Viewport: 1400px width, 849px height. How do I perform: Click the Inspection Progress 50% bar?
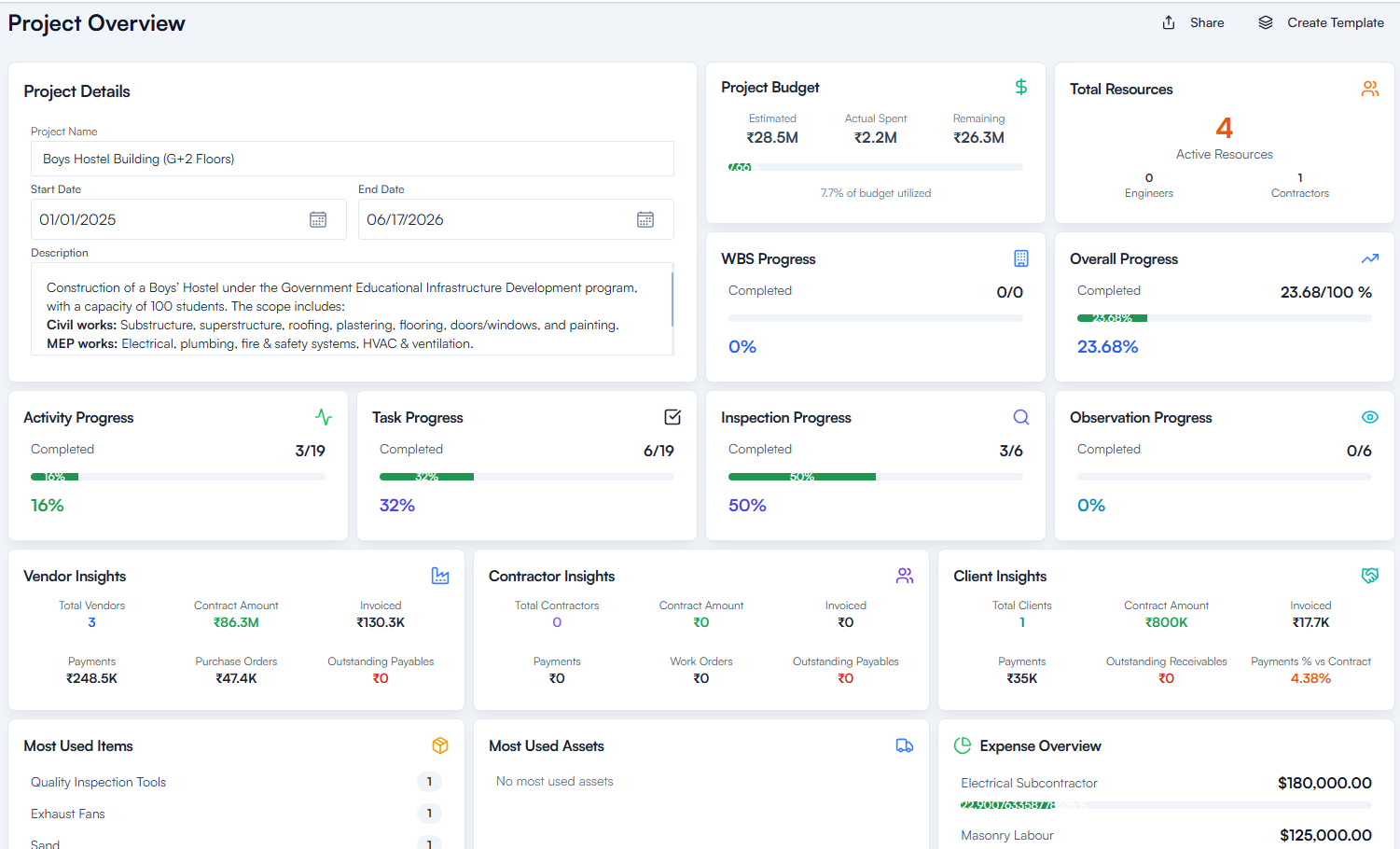tap(801, 477)
